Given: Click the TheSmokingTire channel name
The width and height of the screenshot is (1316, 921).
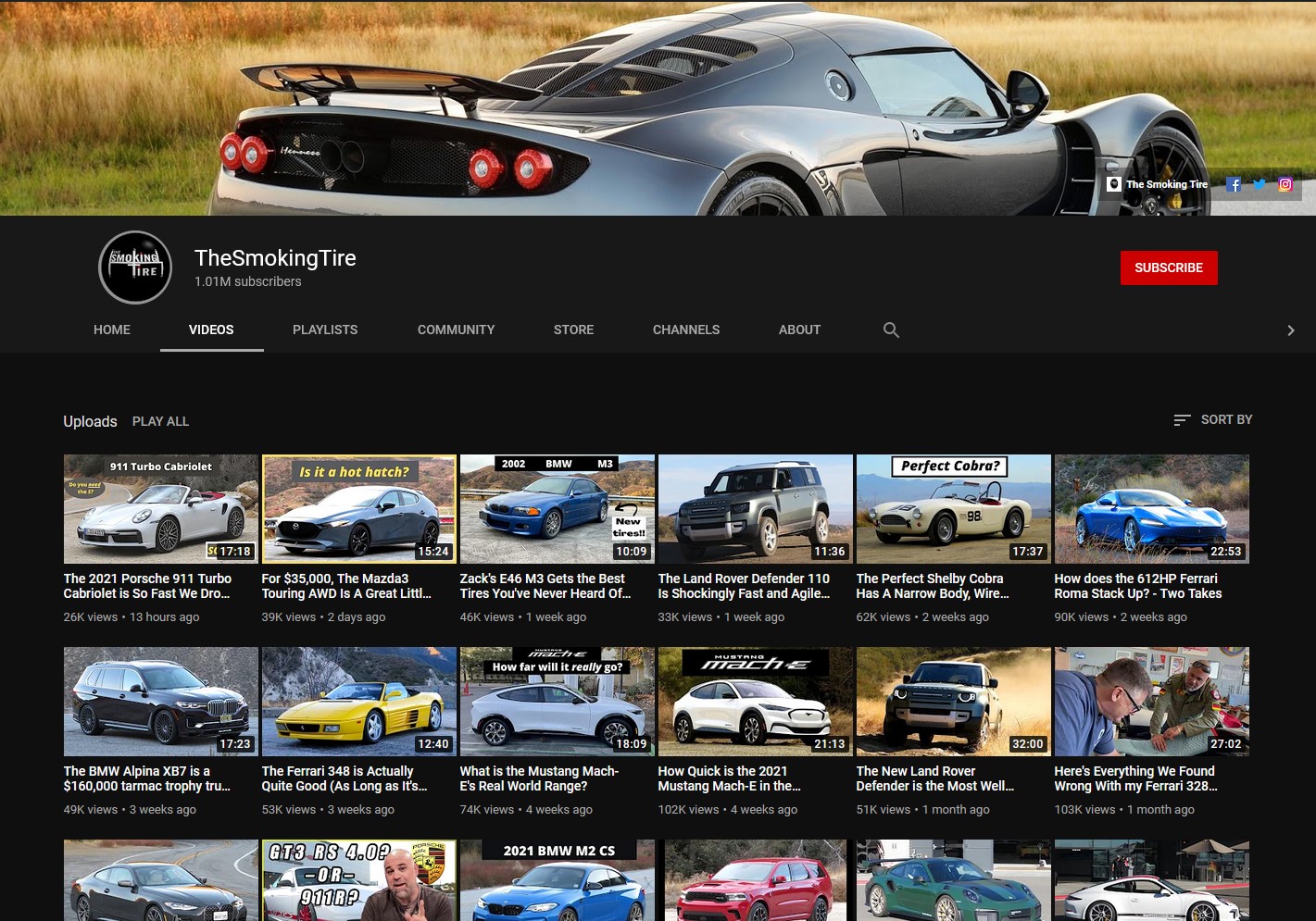Looking at the screenshot, I should click(275, 258).
